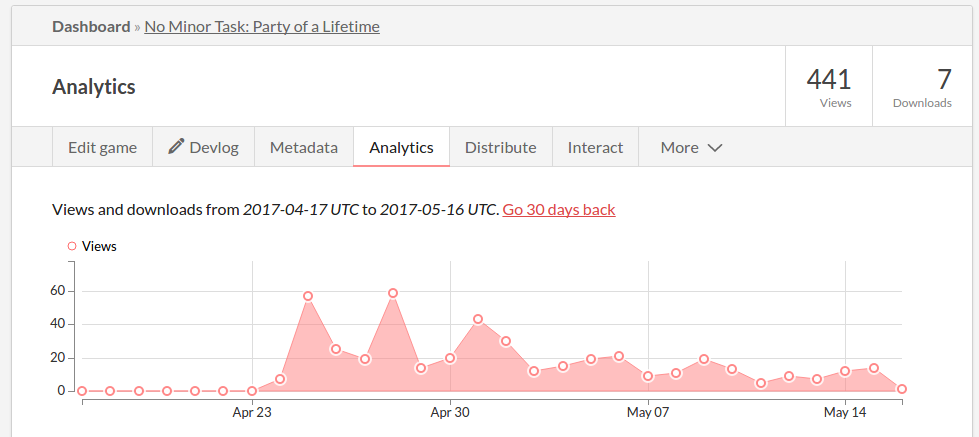Click the May 14 axis label
Screen dimensions: 979x437
coord(845,413)
